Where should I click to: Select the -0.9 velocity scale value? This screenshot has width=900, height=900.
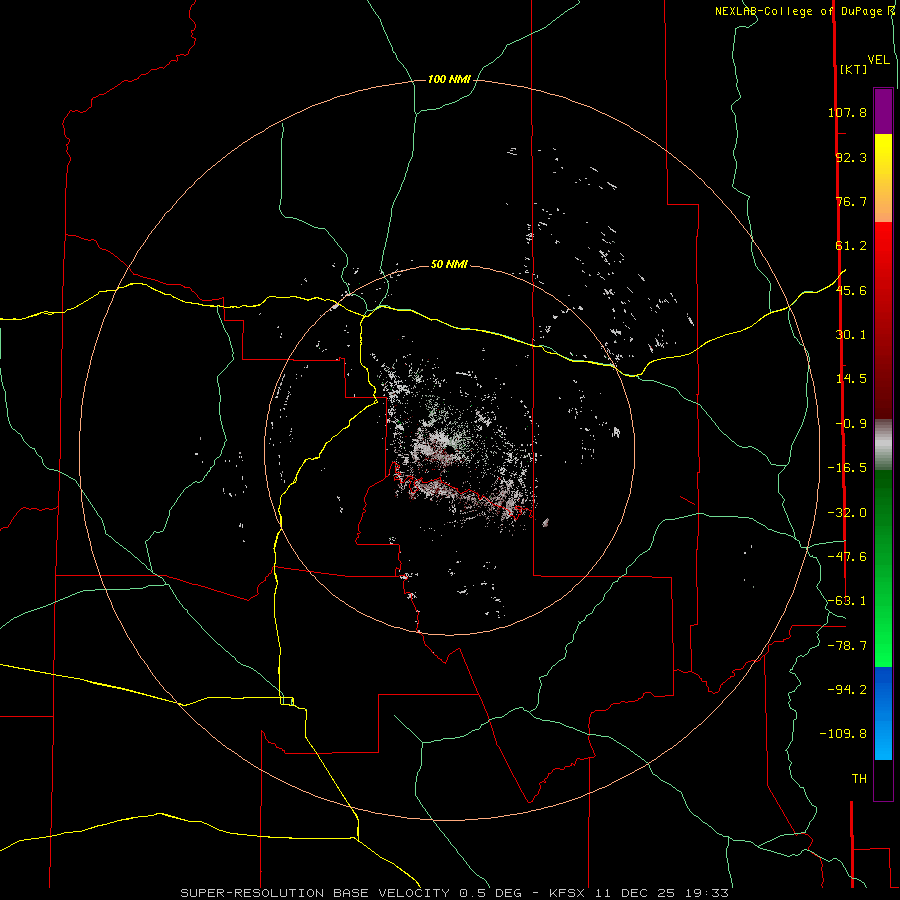851,424
